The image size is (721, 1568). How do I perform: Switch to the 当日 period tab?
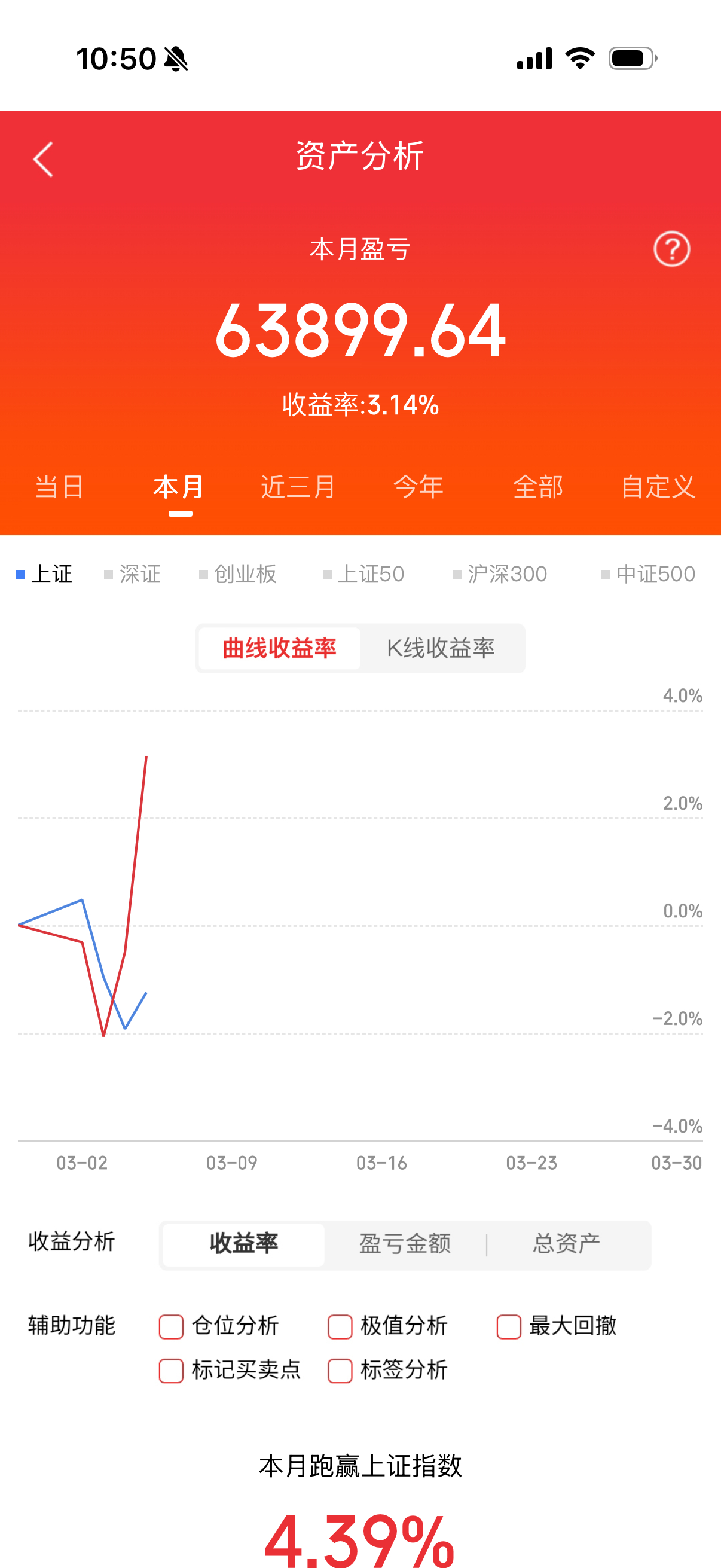tap(59, 486)
